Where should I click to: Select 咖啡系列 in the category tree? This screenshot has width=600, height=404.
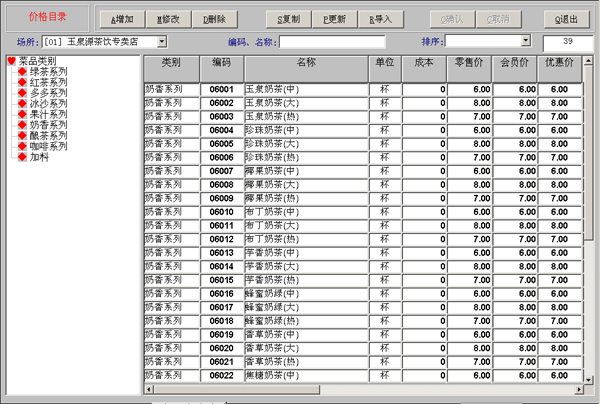48,146
